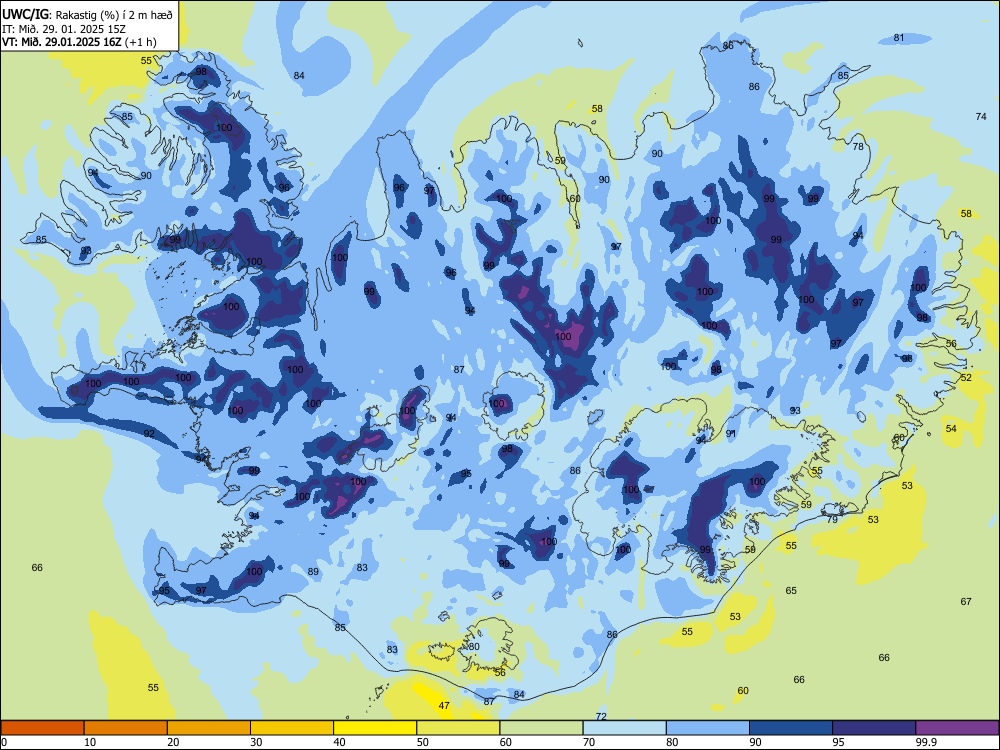1000x750 pixels.
Task: Click the humidity value "81" on the map
Action: pos(899,38)
